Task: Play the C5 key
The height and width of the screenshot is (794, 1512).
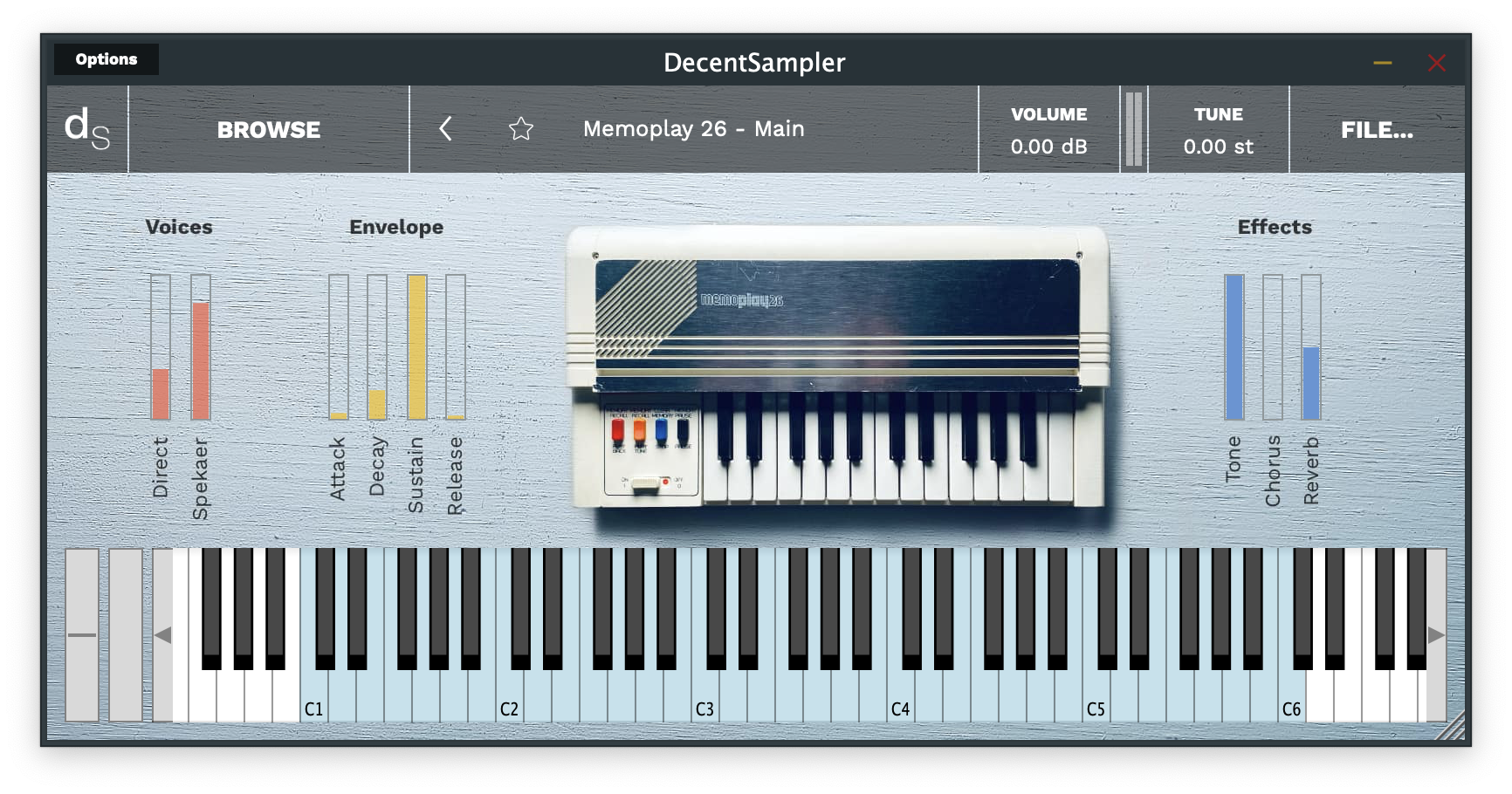Action: [x=1096, y=698]
